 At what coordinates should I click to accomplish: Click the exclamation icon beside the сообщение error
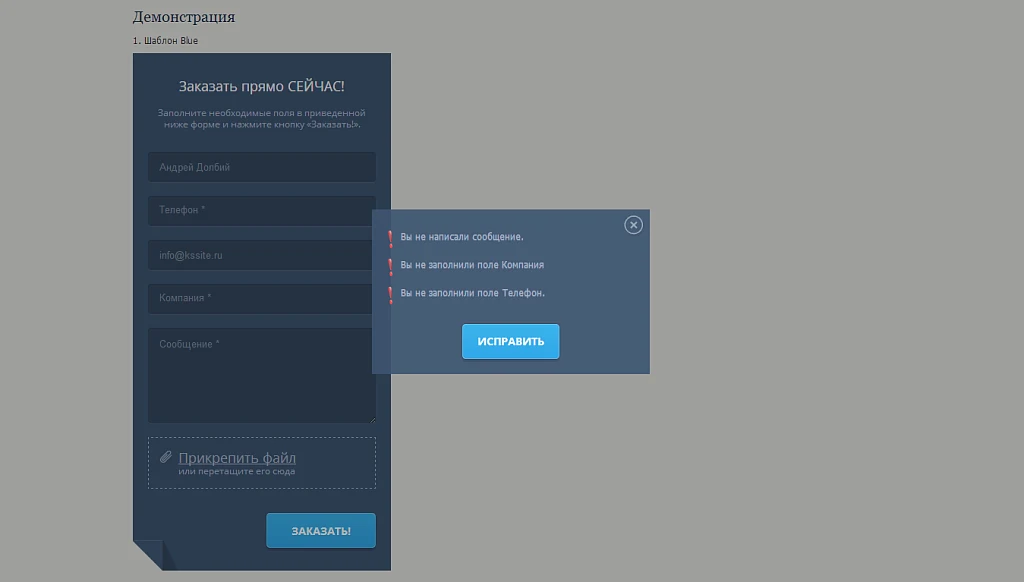(391, 238)
